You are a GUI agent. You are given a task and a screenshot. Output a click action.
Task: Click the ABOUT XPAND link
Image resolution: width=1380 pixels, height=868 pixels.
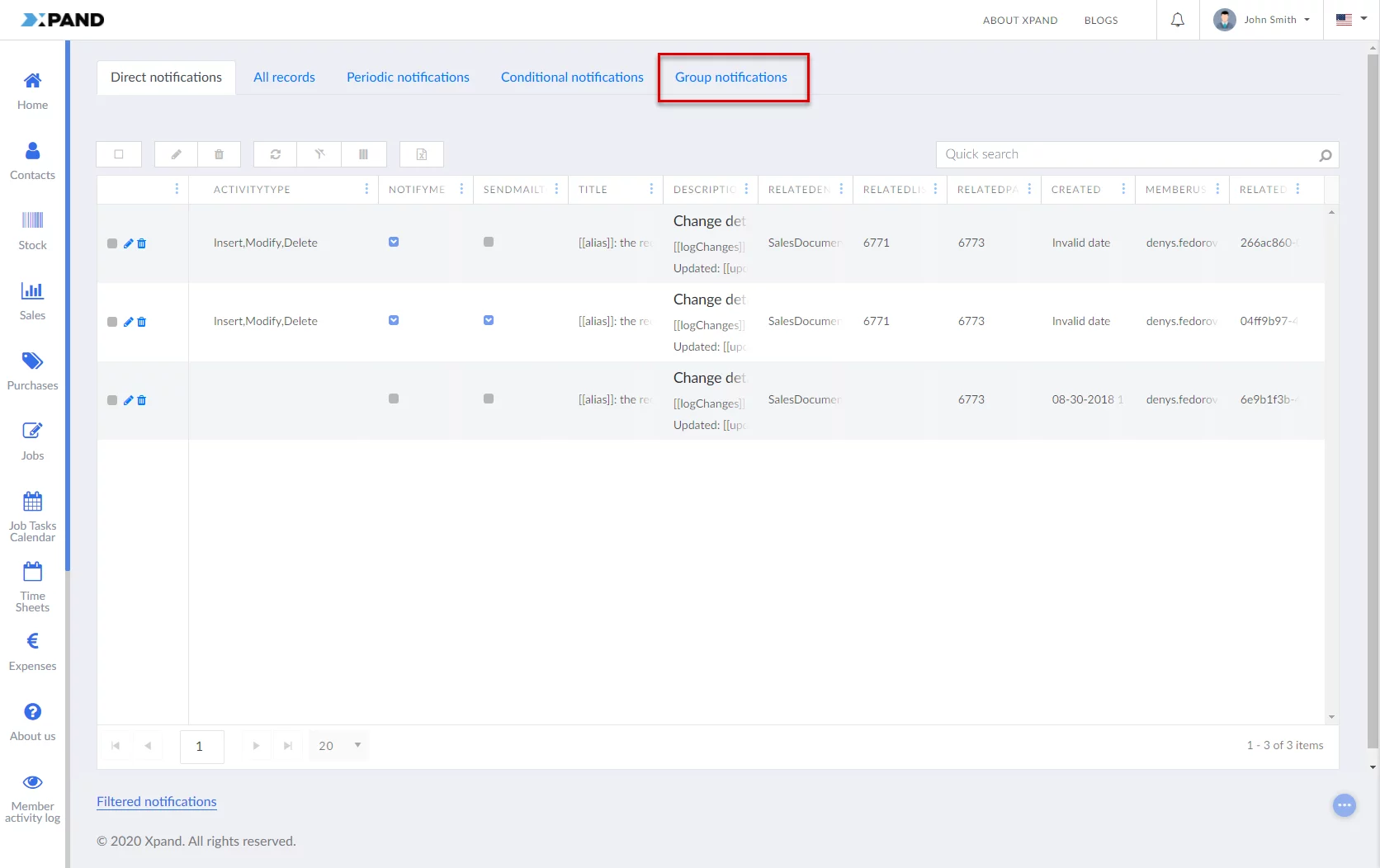1019,21
